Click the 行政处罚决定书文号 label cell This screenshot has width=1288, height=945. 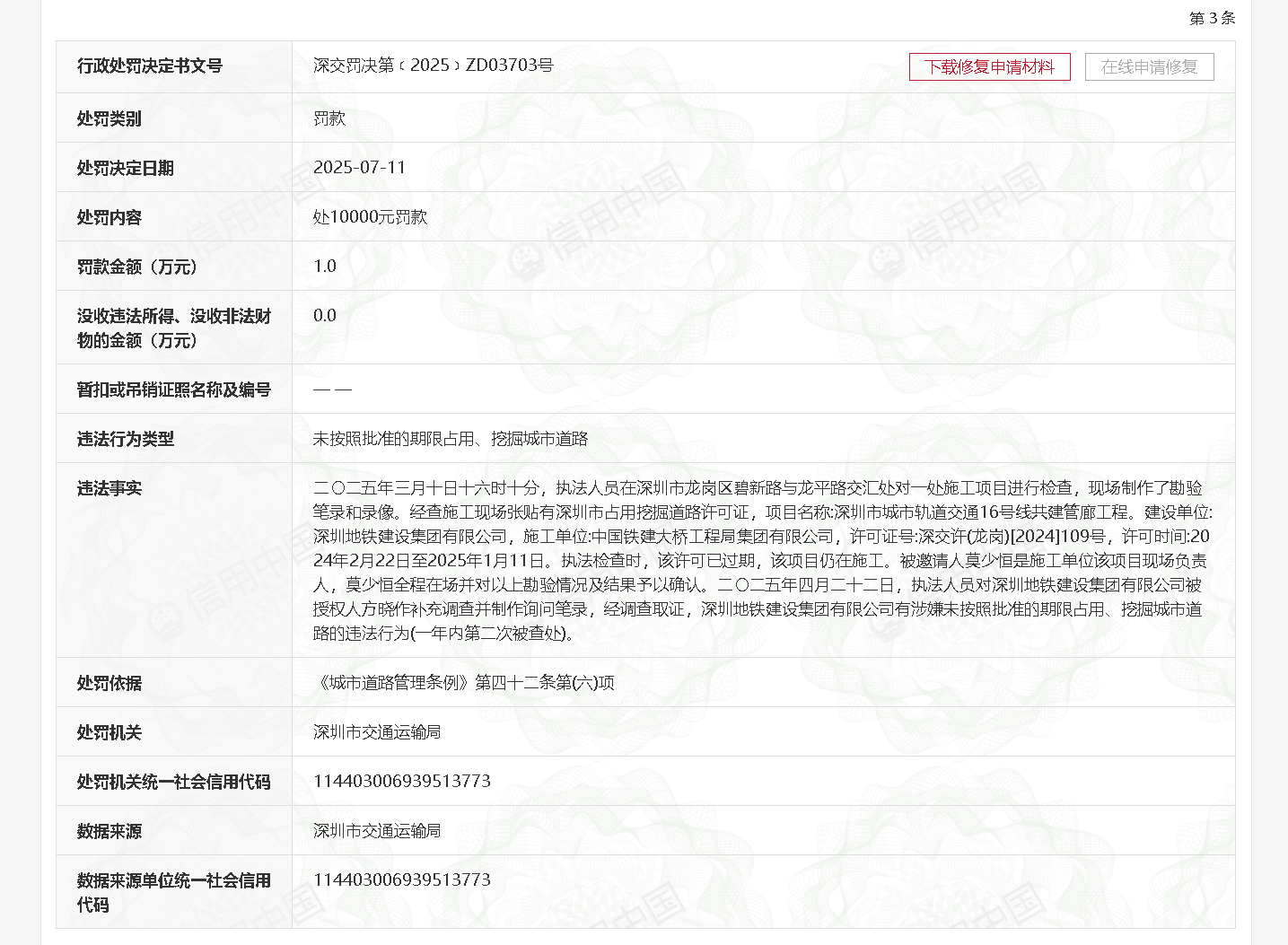pos(174,66)
